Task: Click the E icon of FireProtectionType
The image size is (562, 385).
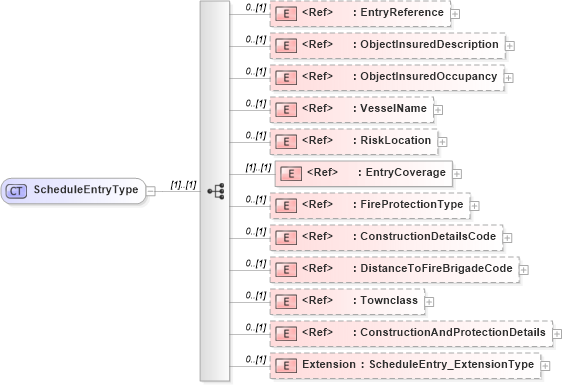Action: tap(286, 206)
